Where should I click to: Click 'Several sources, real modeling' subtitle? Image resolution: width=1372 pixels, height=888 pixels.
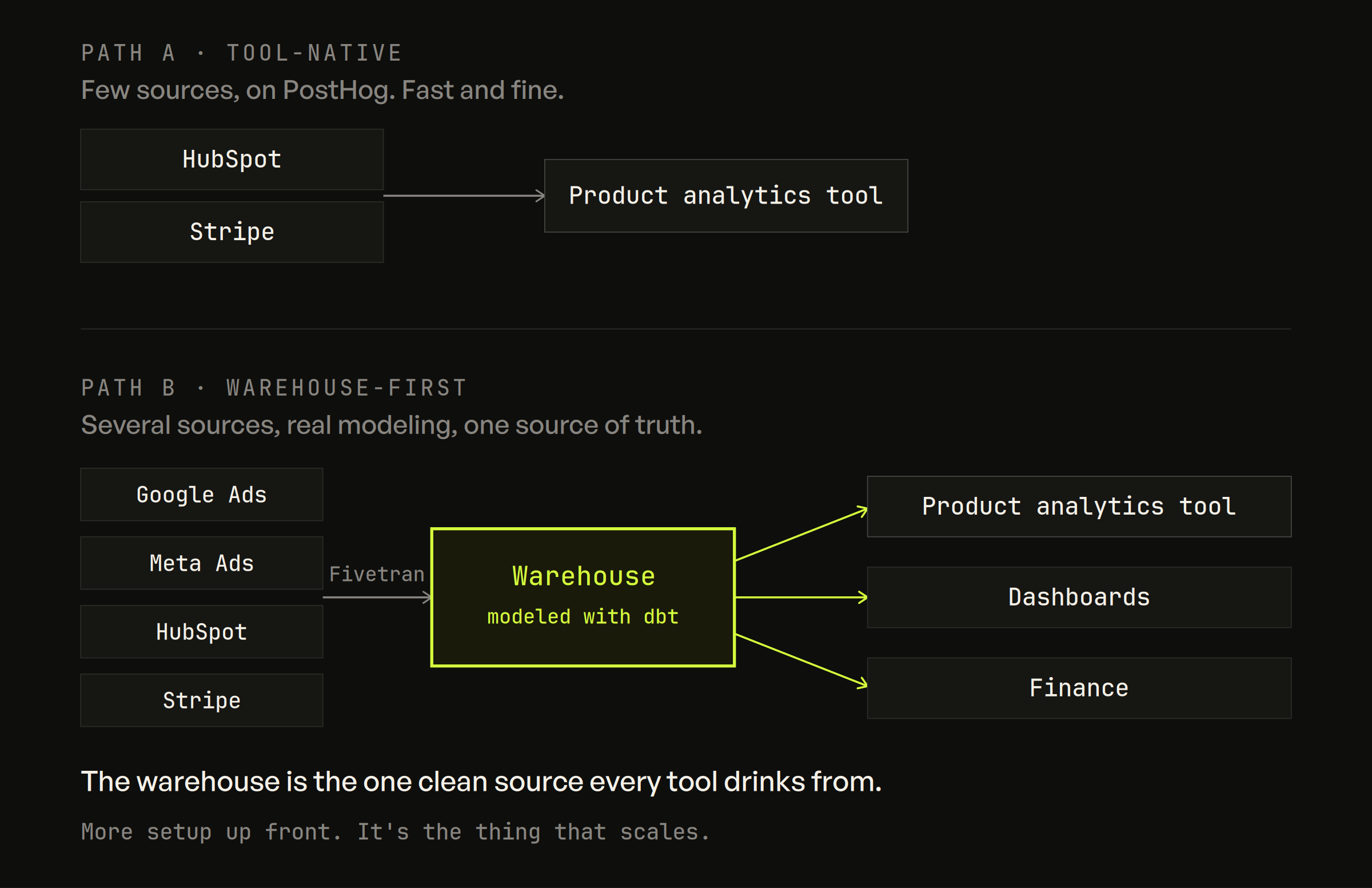point(392,425)
